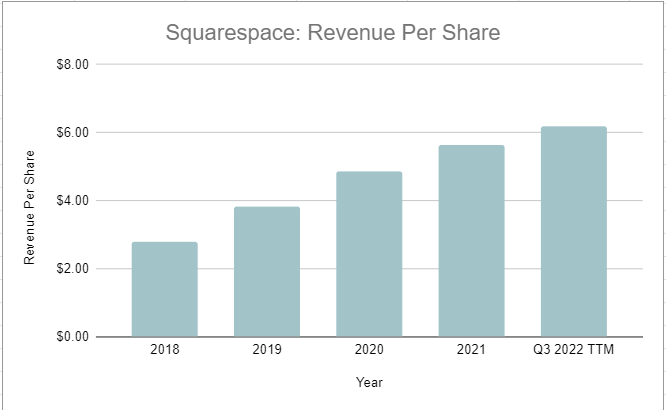Select the horizontal axis title Year
Screen dimensions: 666x410
[x=369, y=382]
